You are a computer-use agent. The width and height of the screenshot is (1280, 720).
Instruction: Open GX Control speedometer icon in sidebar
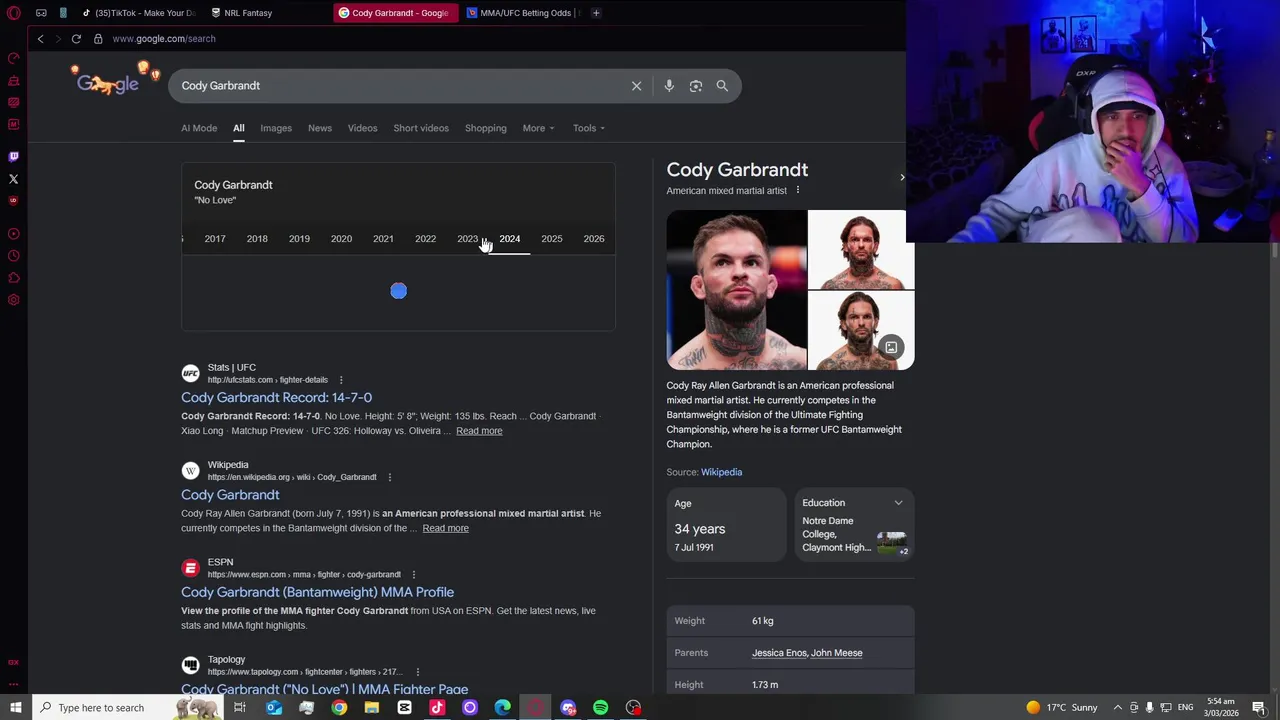coord(14,58)
